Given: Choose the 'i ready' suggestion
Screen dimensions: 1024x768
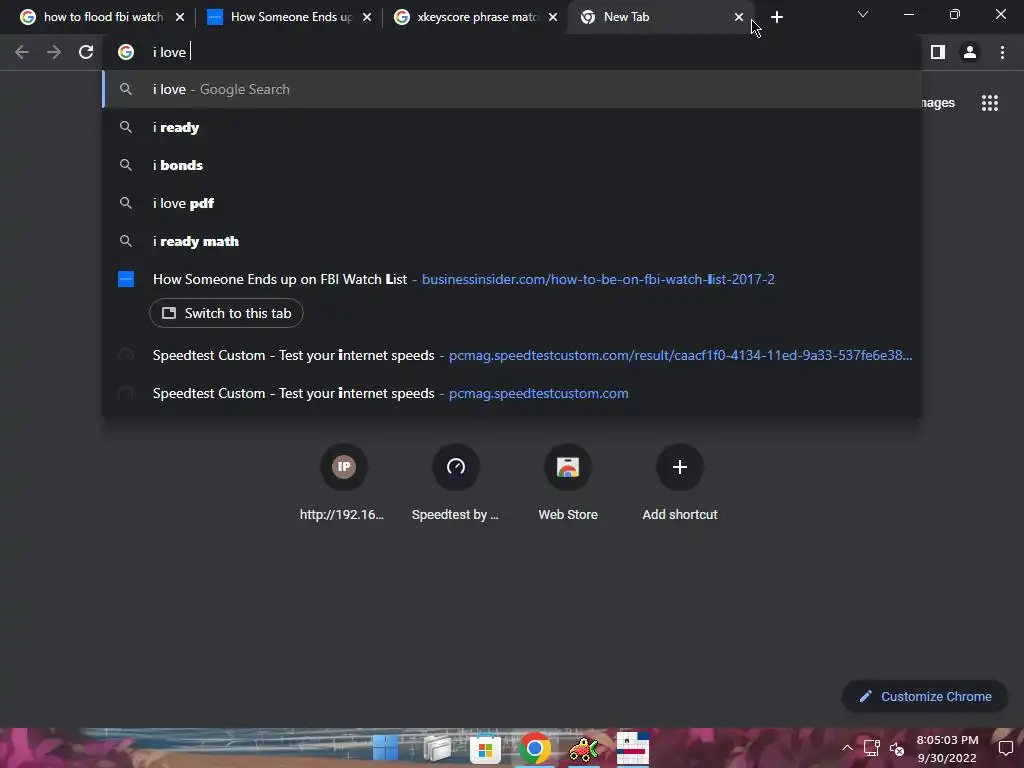Looking at the screenshot, I should 512,127.
